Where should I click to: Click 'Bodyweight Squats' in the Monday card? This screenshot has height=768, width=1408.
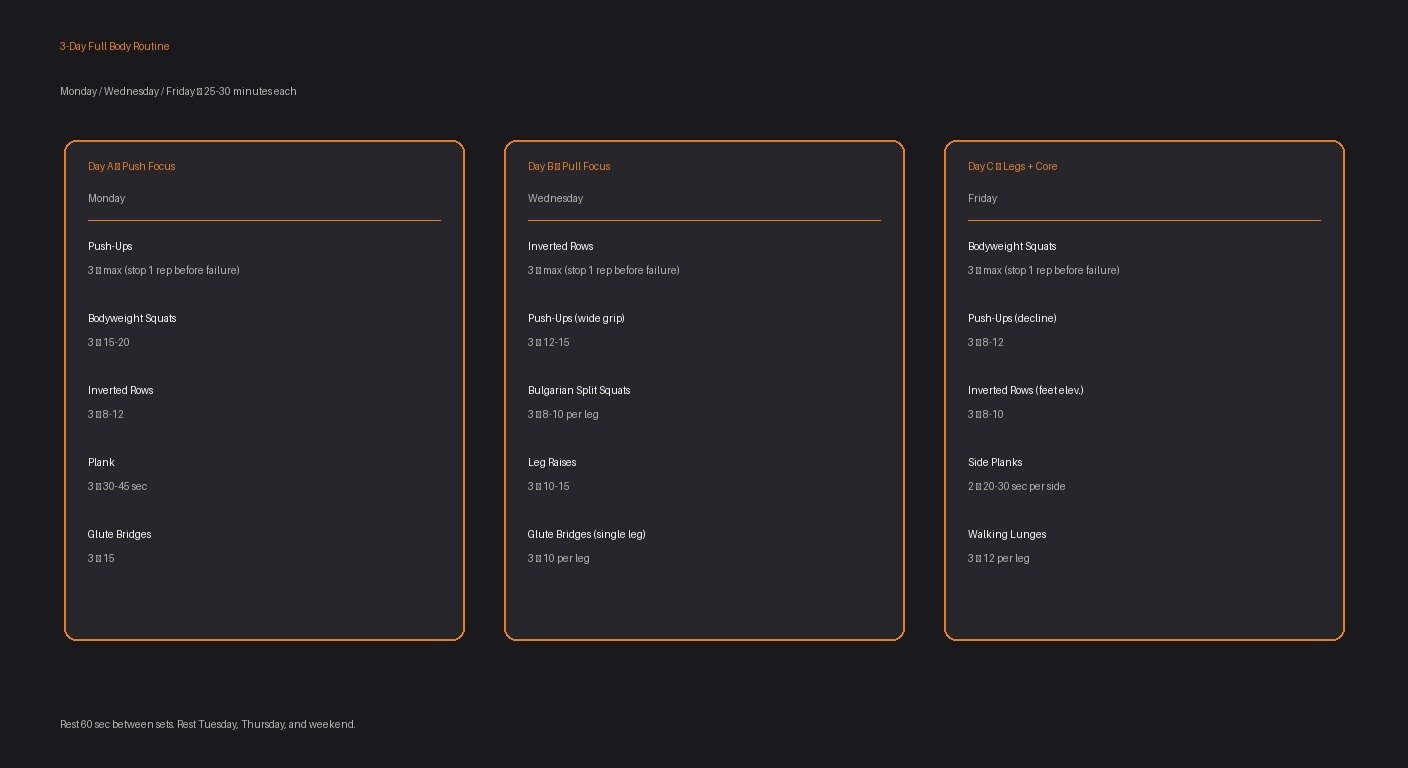[132, 318]
